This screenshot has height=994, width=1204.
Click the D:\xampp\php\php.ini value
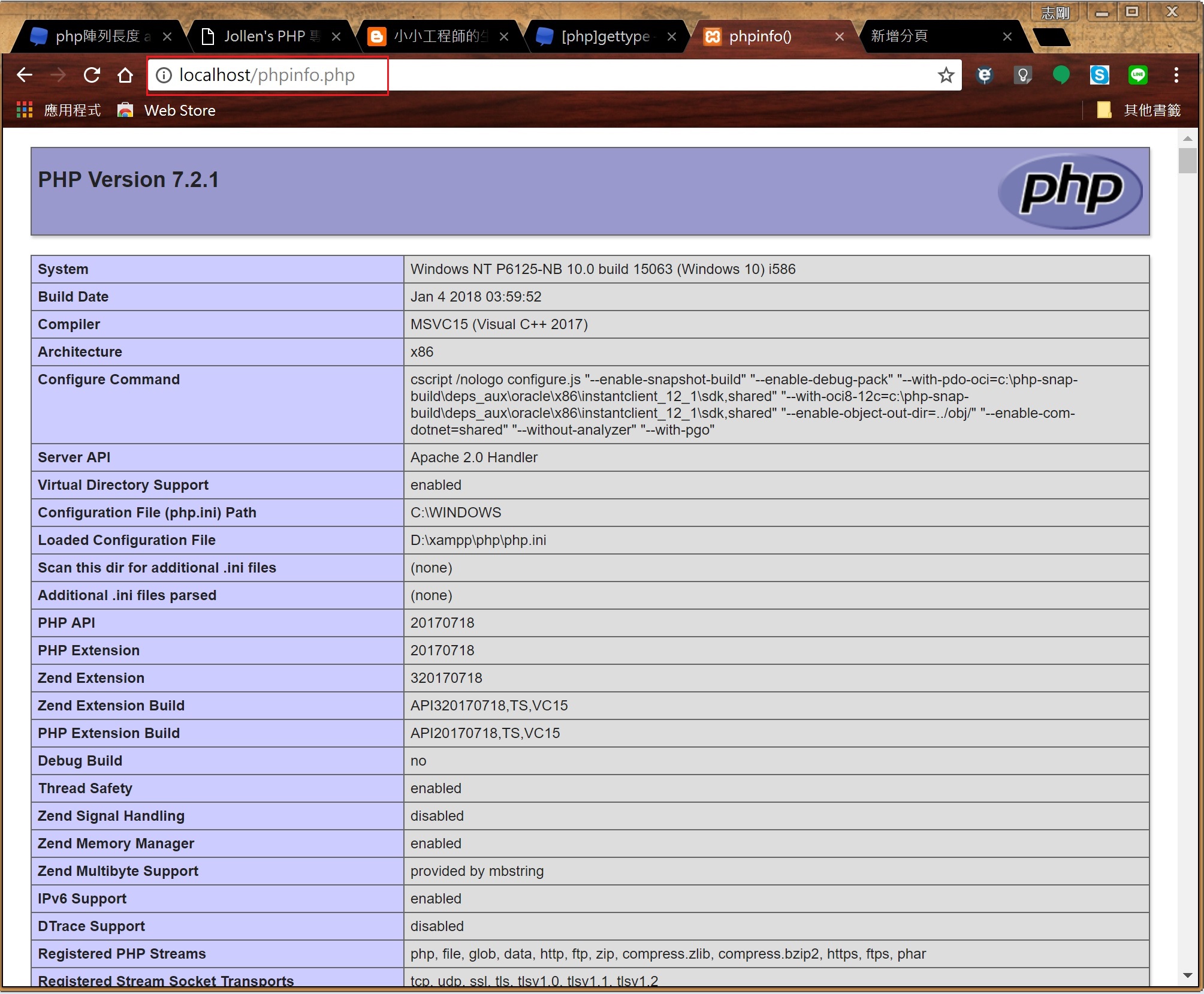pos(478,540)
